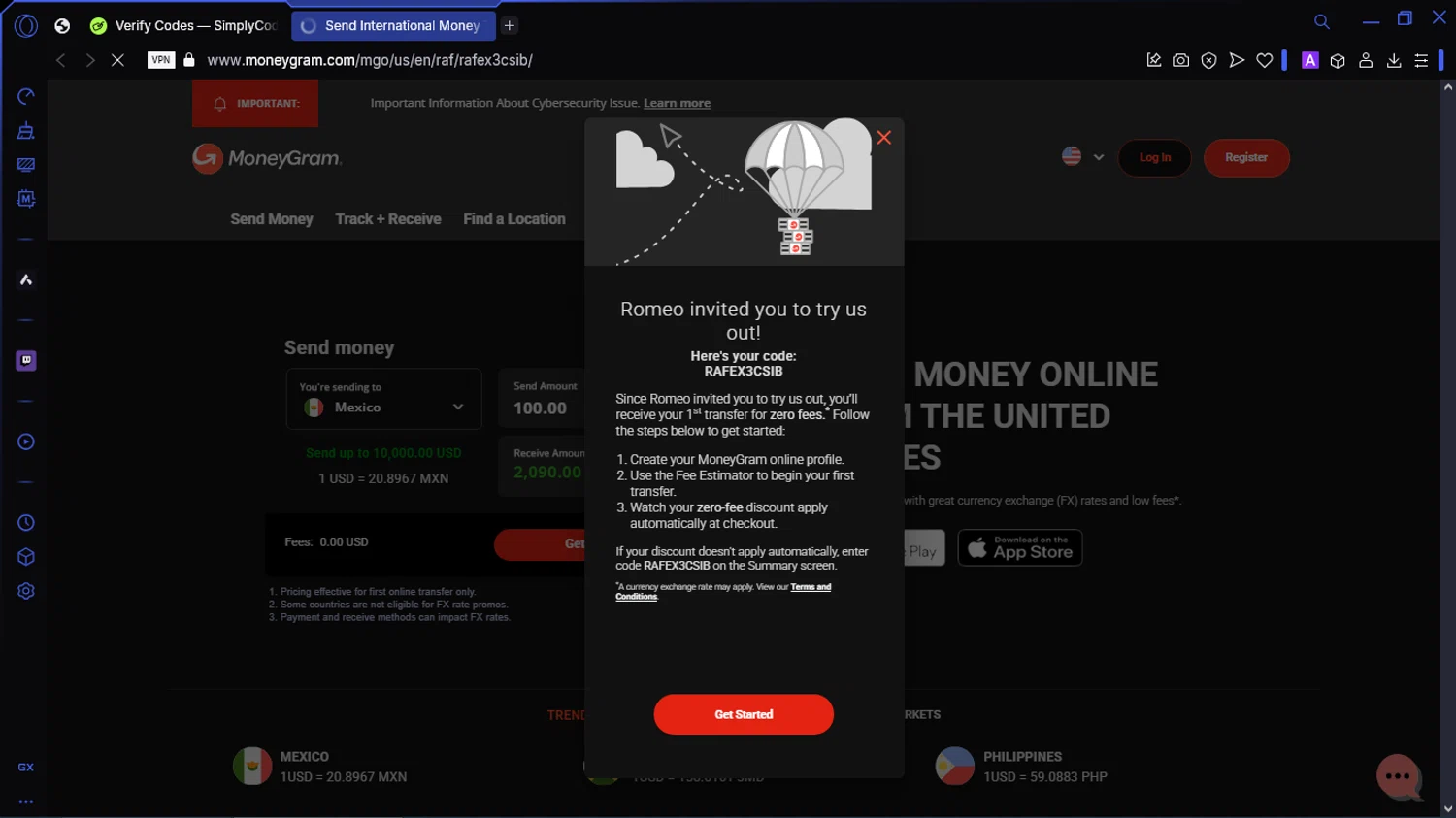The image size is (1456, 818).
Task: Select the Philippines trending rate card
Action: [1021, 767]
